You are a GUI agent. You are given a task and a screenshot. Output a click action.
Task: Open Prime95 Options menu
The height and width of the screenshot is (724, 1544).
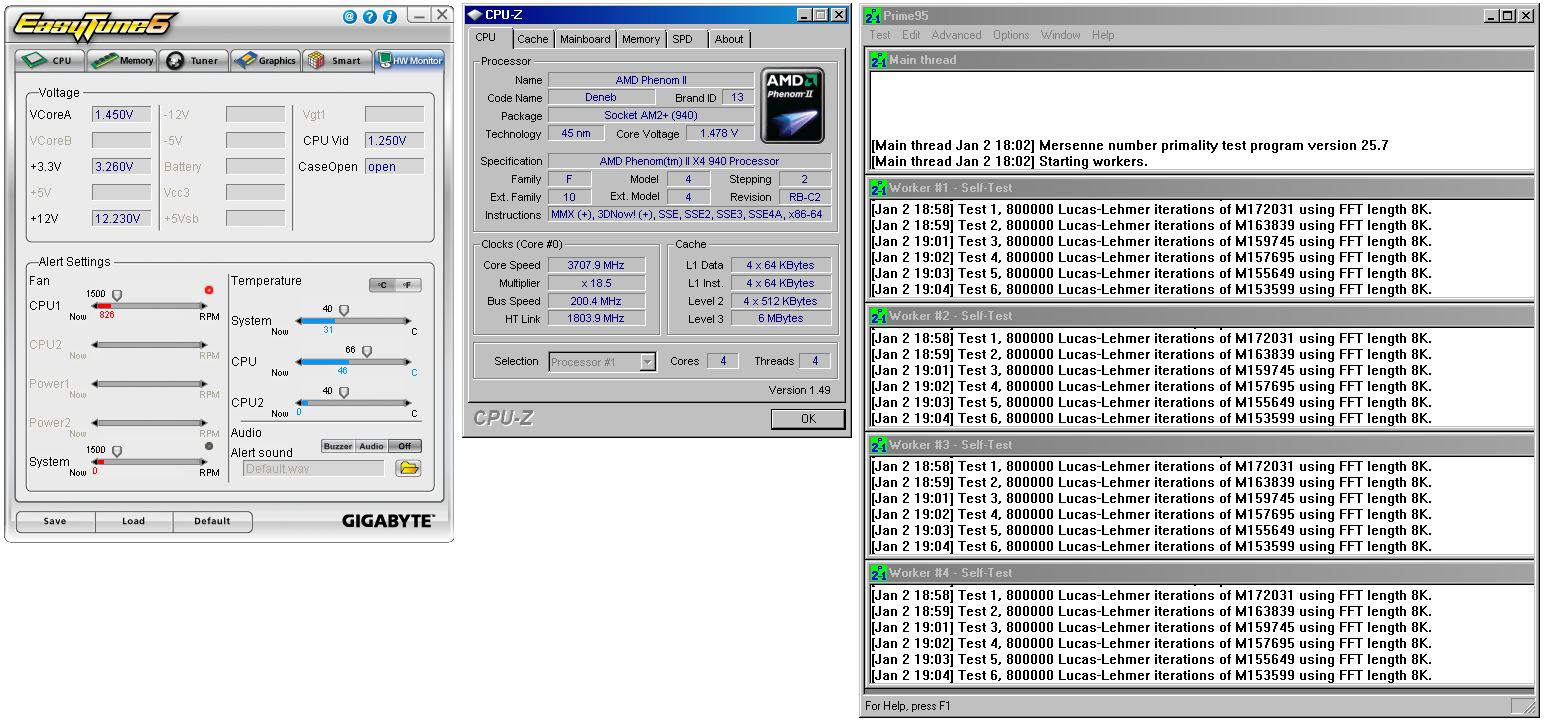[x=1011, y=35]
